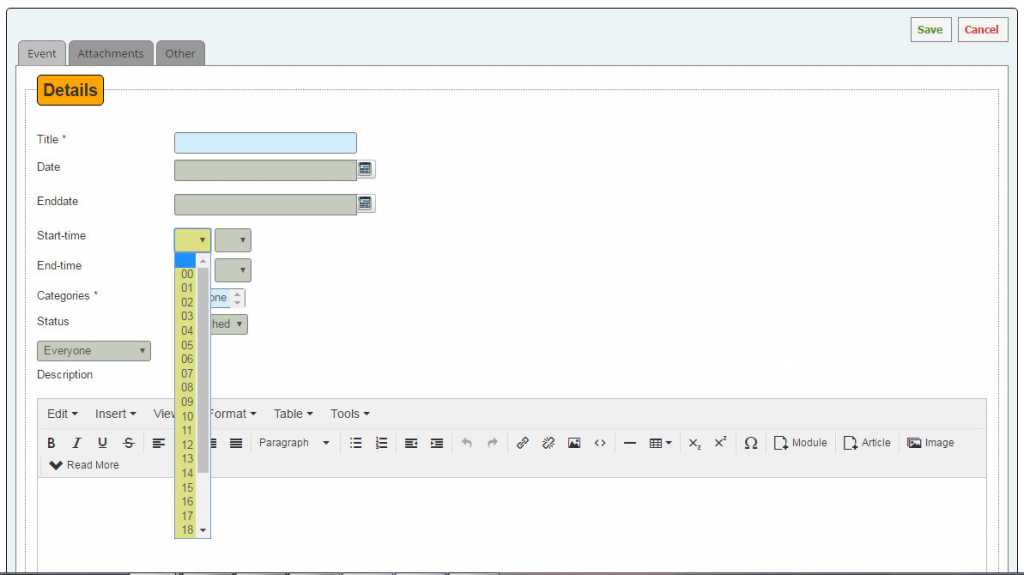Screen dimensions: 1024x575
Task: Click the Cancel button
Action: coord(981,30)
